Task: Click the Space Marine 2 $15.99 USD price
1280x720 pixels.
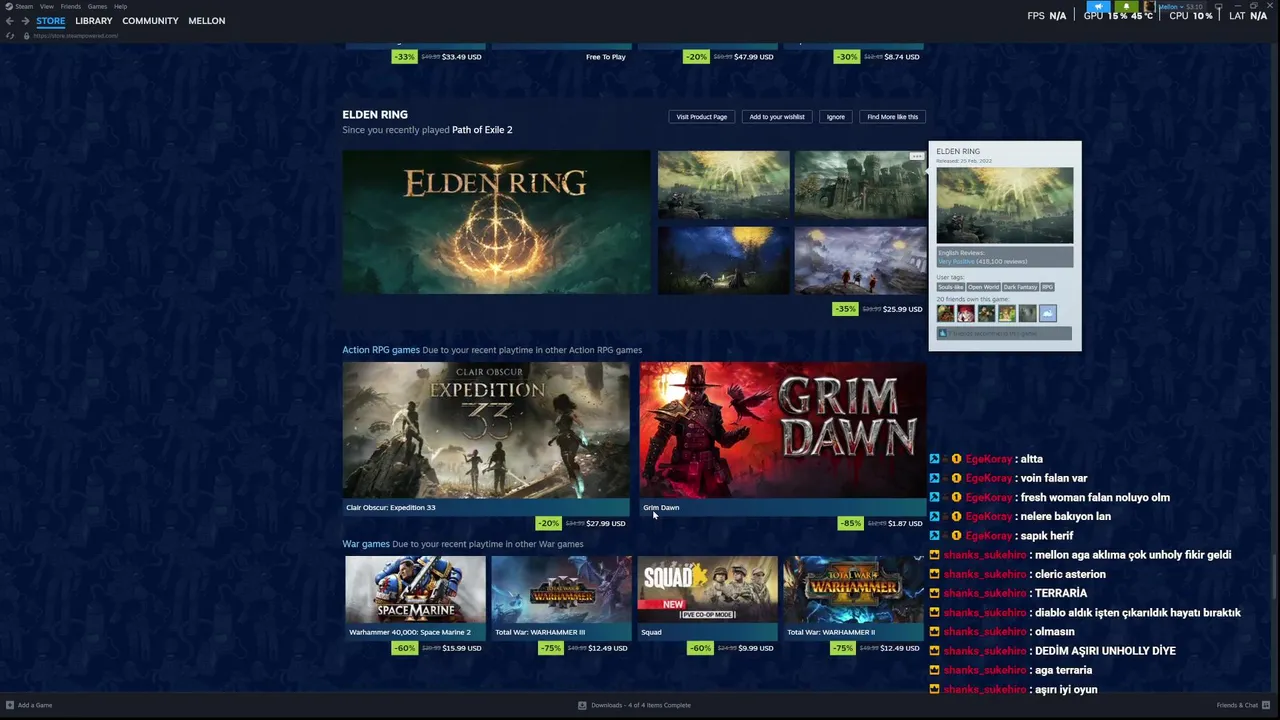Action: click(462, 648)
